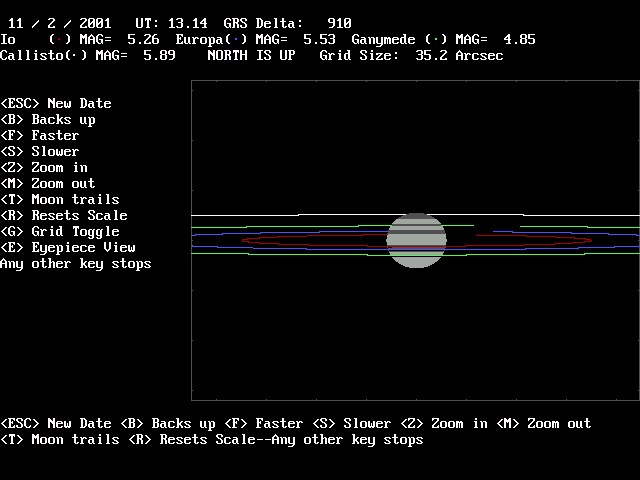
Task: Switch to <E> Eyepiece View
Action: (68, 247)
